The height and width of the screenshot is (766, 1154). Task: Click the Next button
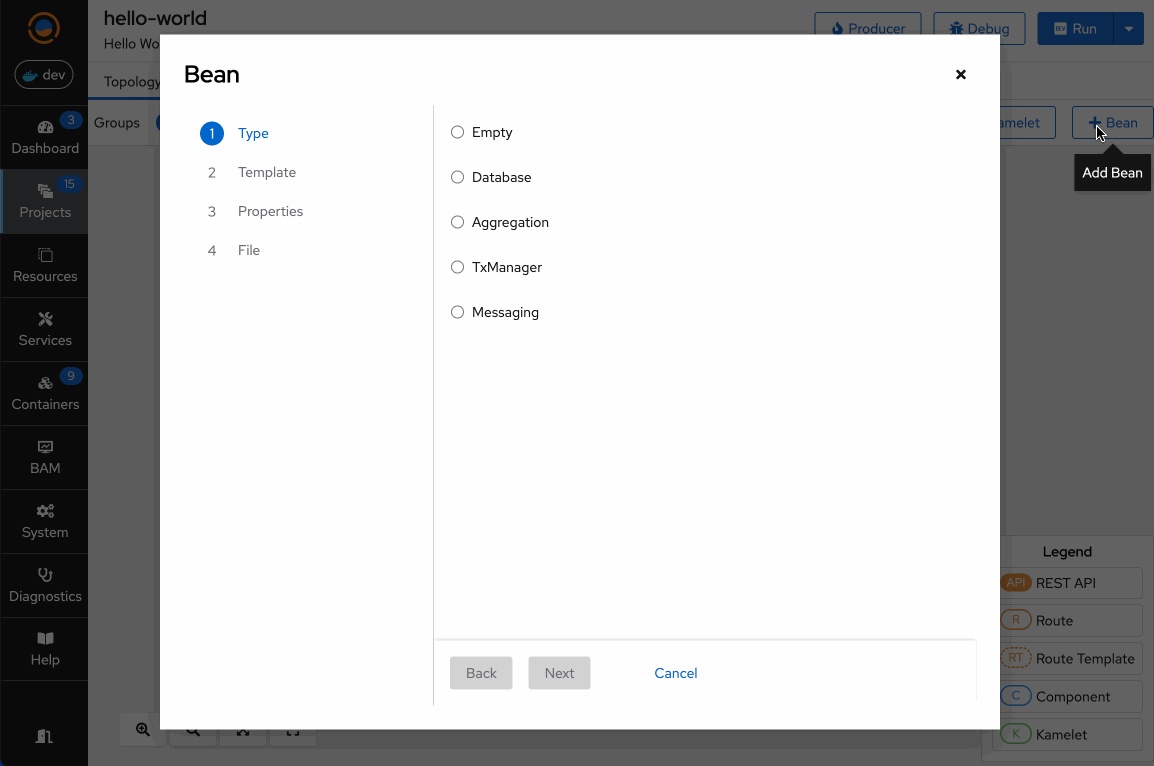tap(559, 673)
